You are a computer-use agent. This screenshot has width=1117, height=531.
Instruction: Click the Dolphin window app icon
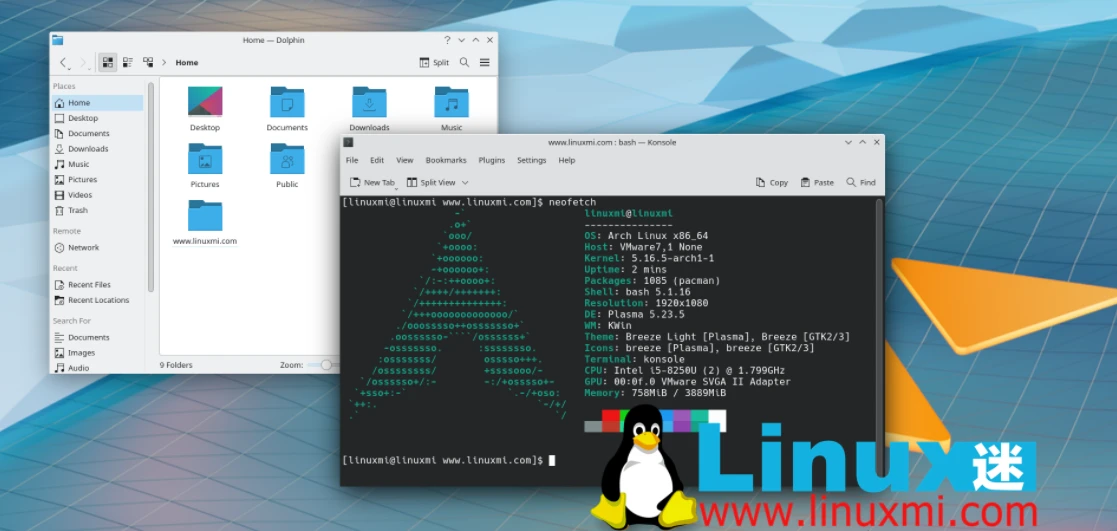[x=57, y=40]
